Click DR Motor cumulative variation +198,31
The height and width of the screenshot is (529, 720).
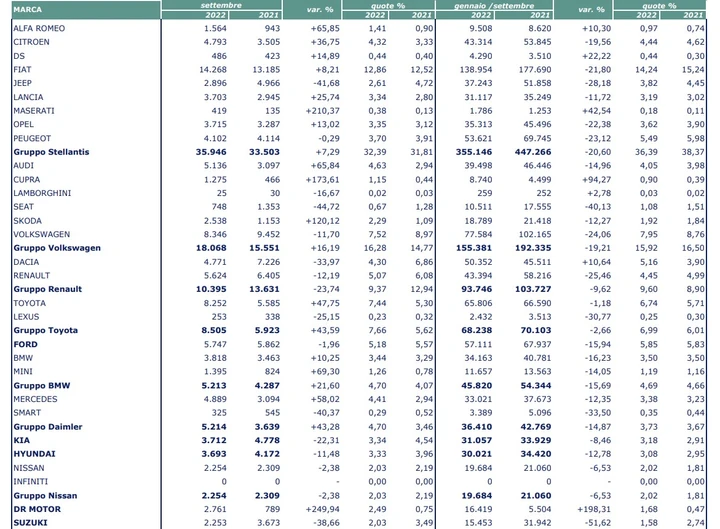pyautogui.click(x=594, y=509)
